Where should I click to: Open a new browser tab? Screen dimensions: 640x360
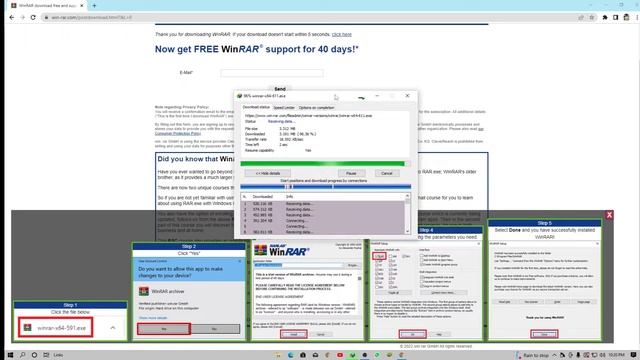[94, 6]
